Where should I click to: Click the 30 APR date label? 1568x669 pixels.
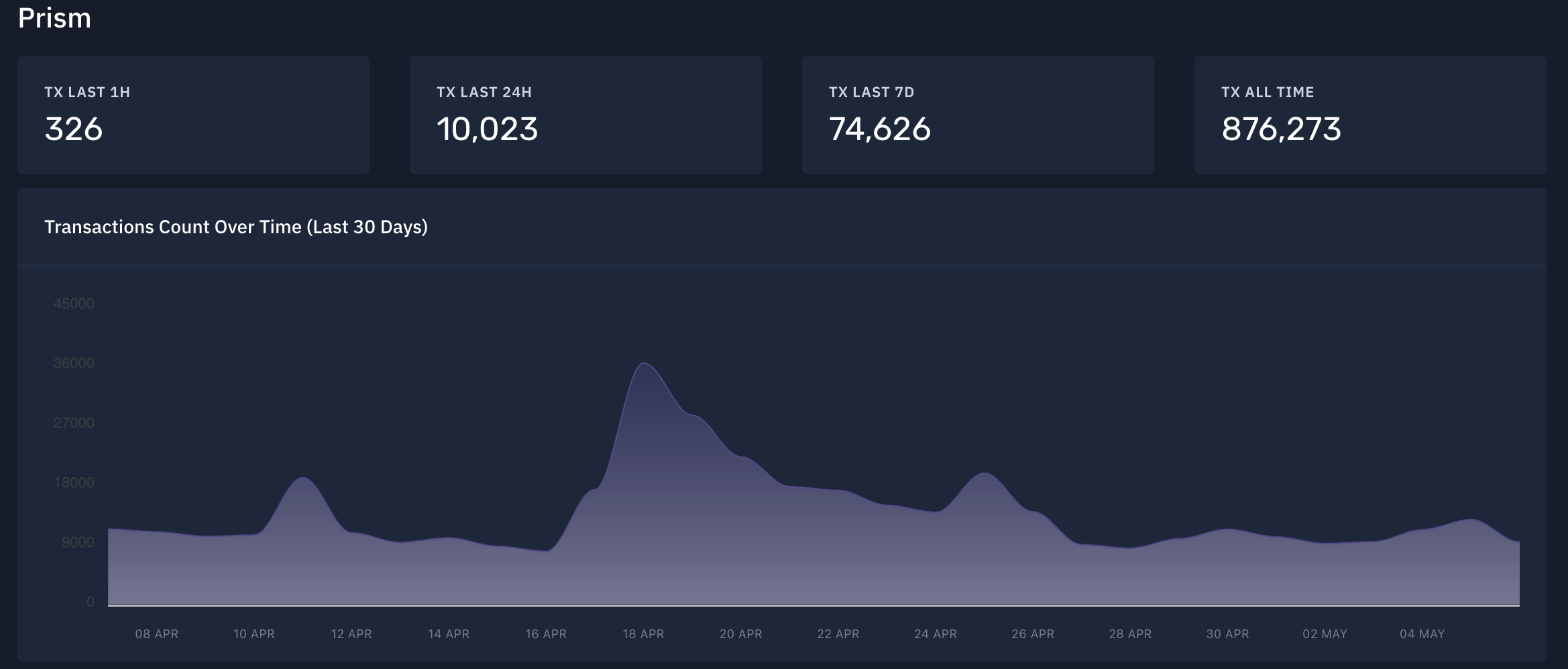[1227, 634]
